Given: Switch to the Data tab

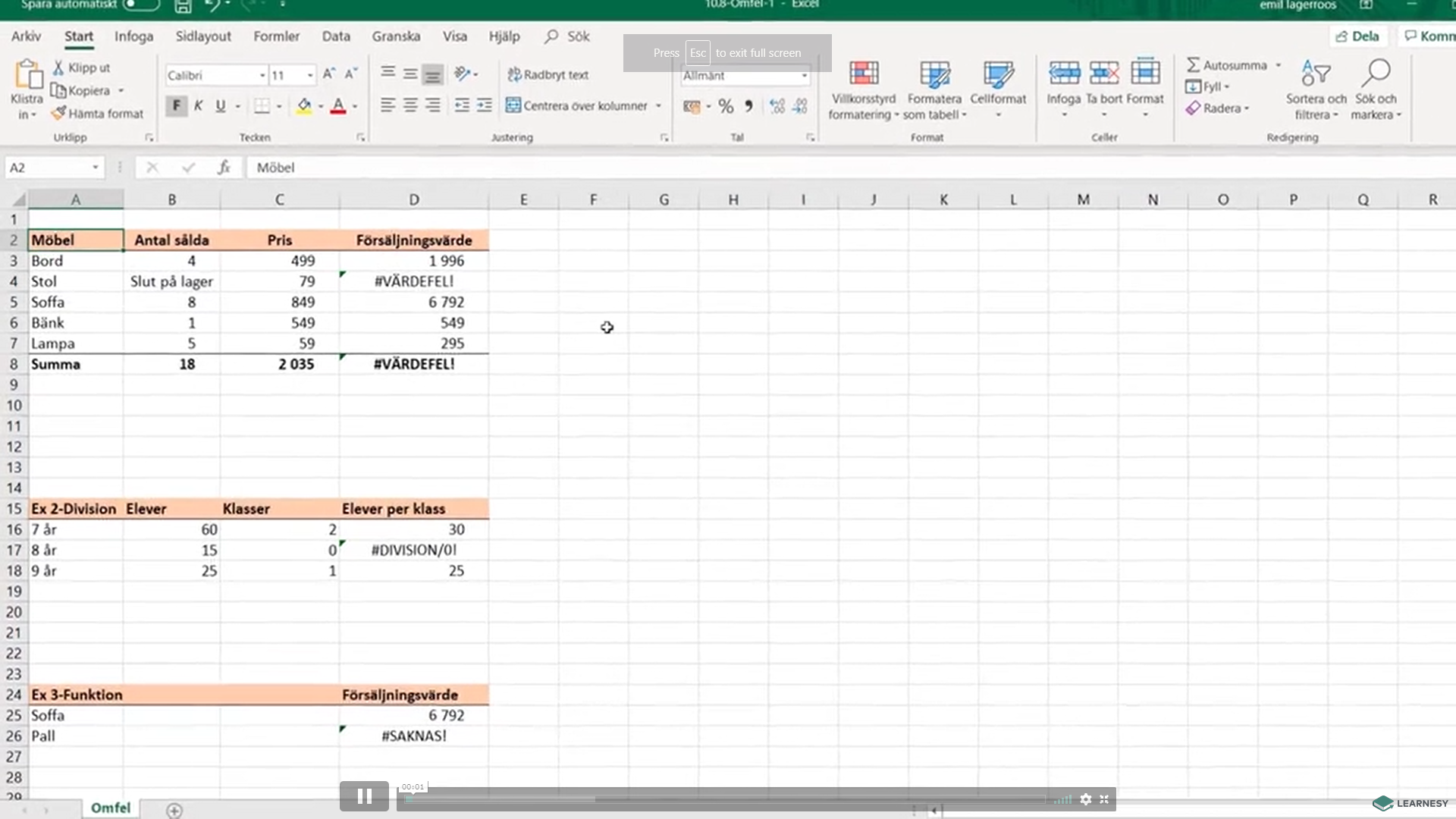Looking at the screenshot, I should point(336,36).
